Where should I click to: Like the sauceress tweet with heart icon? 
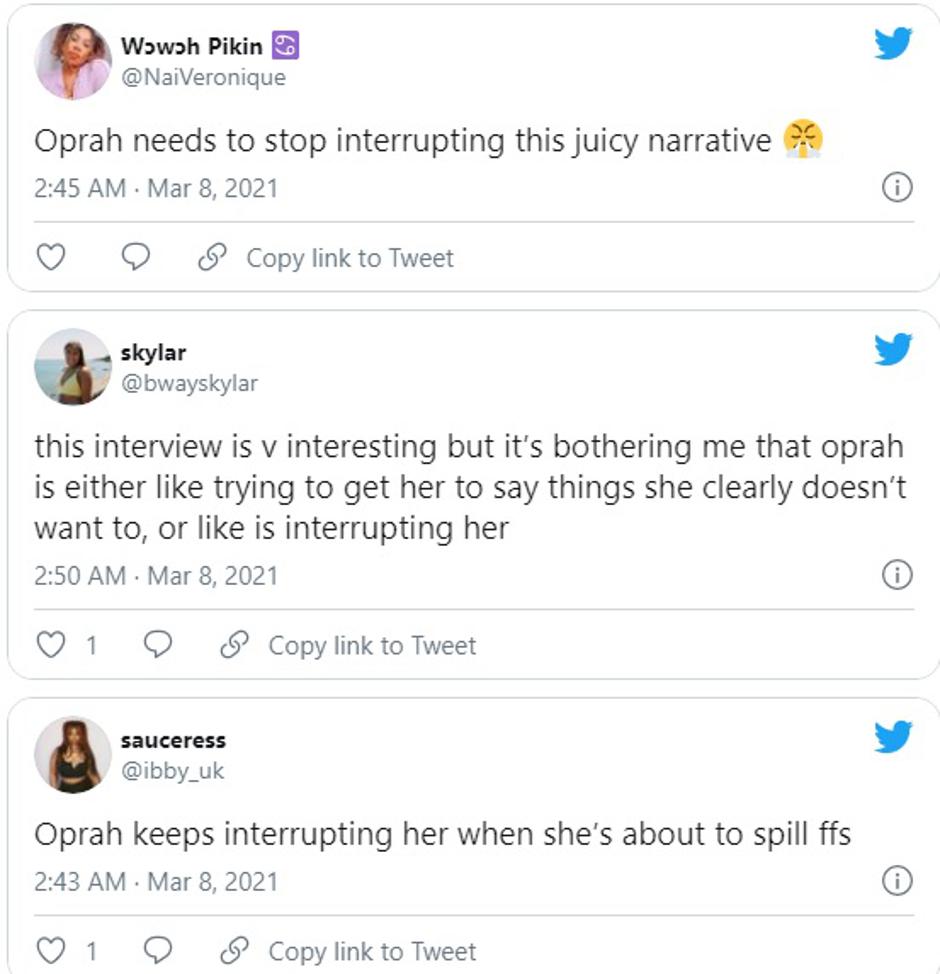[x=50, y=951]
